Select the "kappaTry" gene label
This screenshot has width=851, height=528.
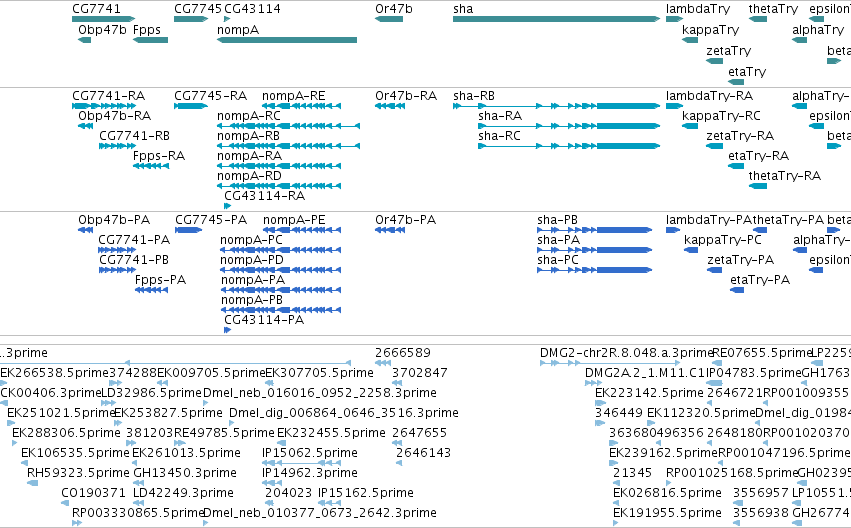pyautogui.click(x=710, y=30)
